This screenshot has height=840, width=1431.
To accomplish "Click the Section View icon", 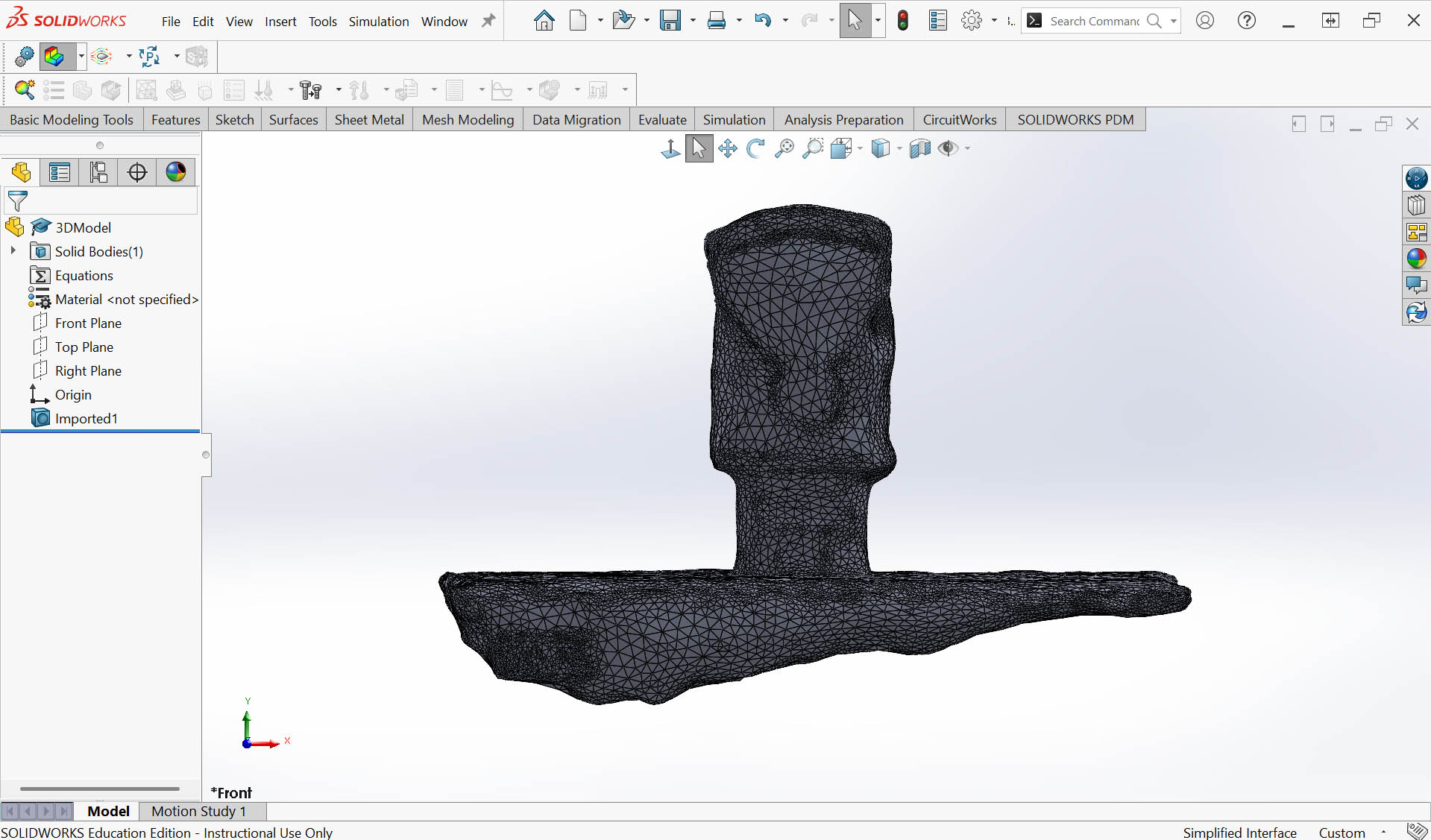I will [x=919, y=148].
